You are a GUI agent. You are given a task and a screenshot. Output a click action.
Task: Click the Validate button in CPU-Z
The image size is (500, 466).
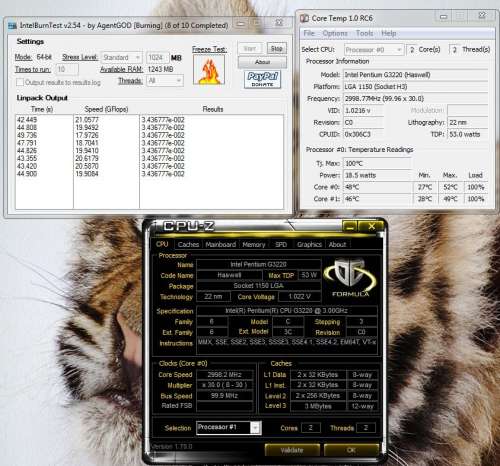pyautogui.click(x=292, y=450)
